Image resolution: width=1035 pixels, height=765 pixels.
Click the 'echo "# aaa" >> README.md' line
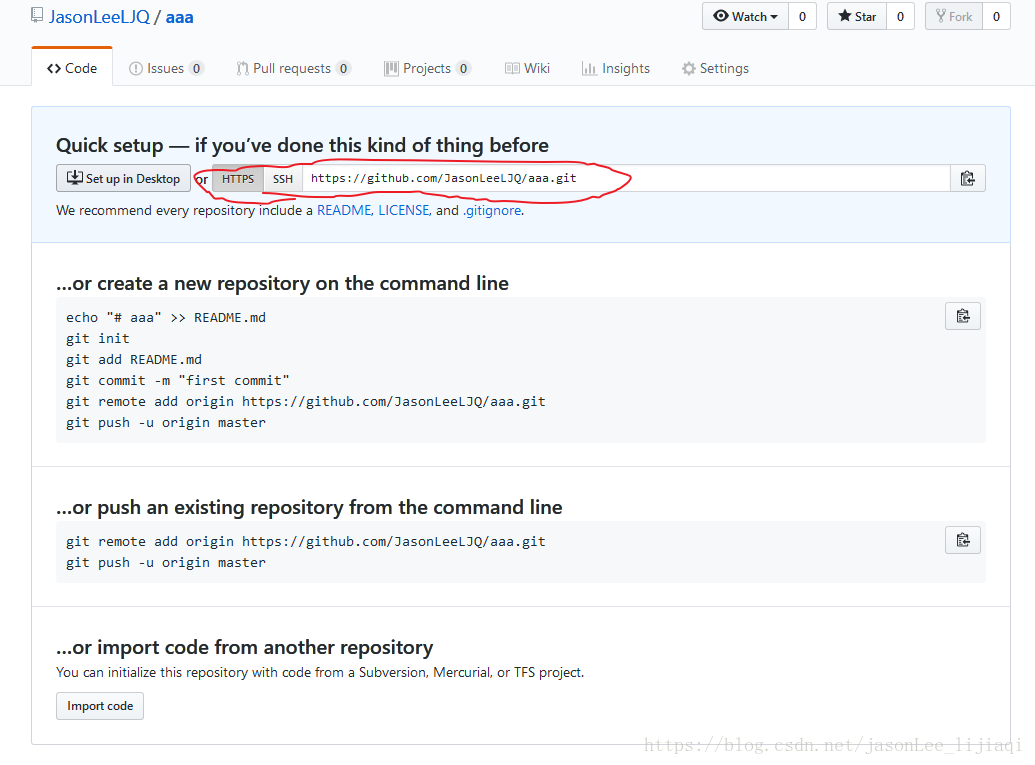coord(166,317)
